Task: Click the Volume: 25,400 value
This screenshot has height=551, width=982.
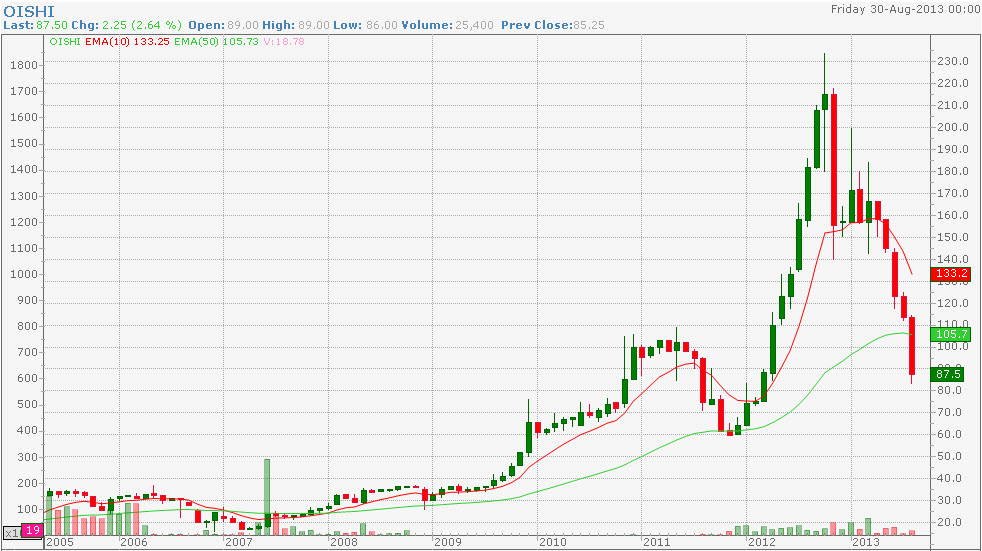Action: (x=447, y=25)
